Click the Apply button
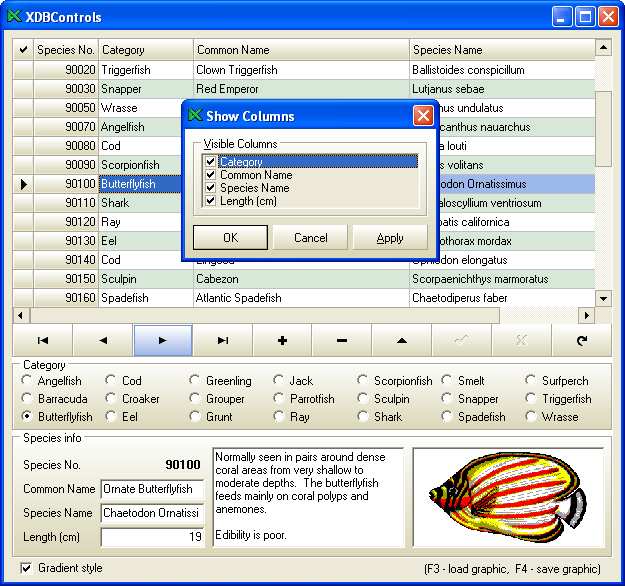 click(390, 238)
